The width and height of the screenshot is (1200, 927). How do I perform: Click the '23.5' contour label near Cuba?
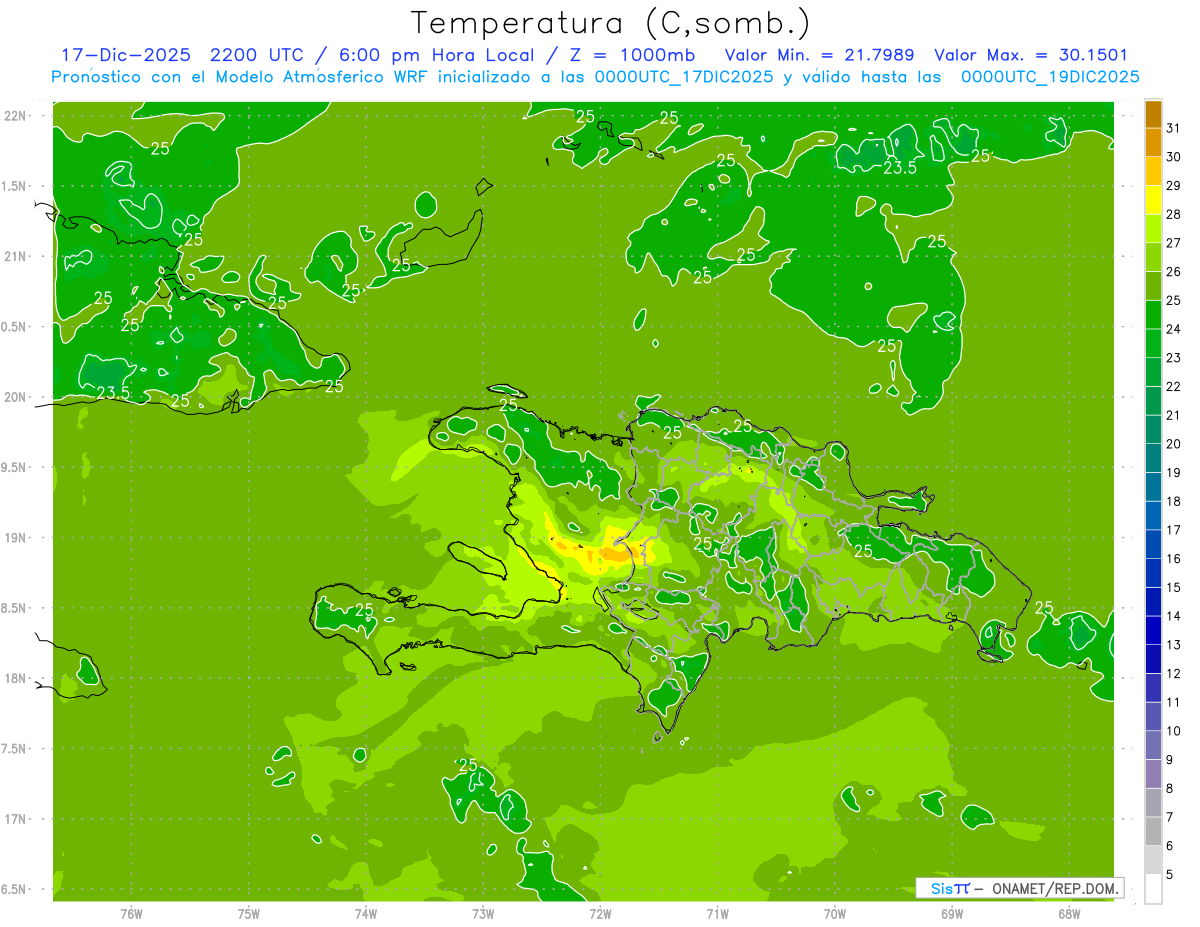113,393
